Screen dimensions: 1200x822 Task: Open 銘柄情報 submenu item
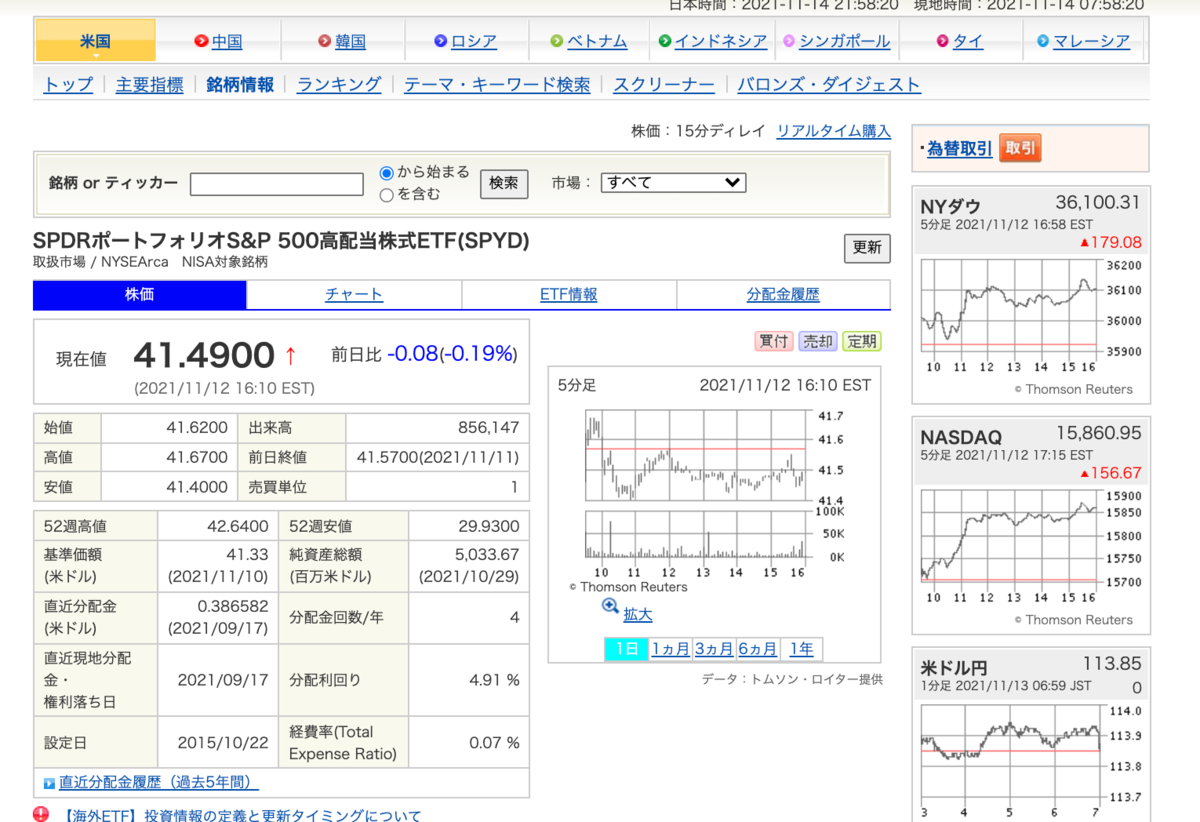tap(240, 85)
